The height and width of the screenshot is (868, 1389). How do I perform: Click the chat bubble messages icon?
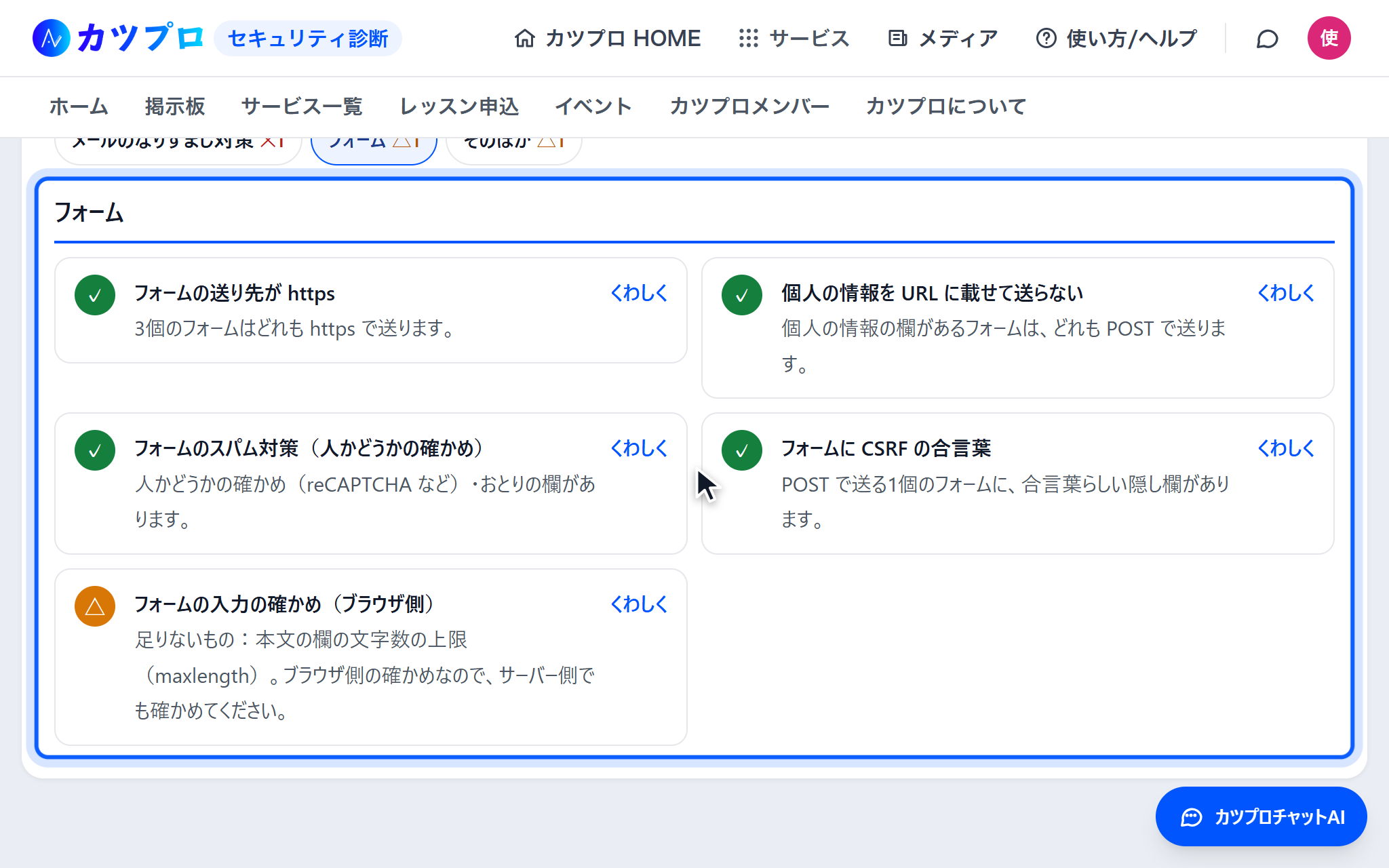[x=1267, y=39]
